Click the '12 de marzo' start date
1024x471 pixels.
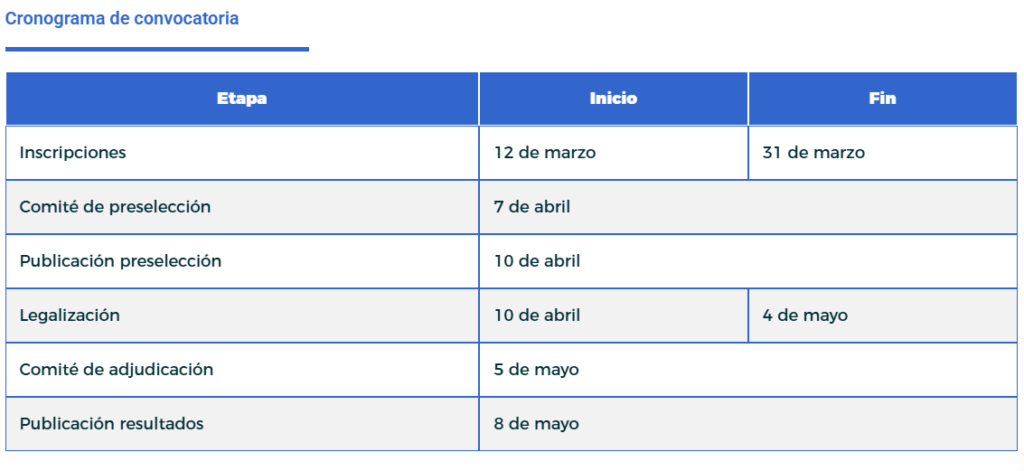pos(545,153)
